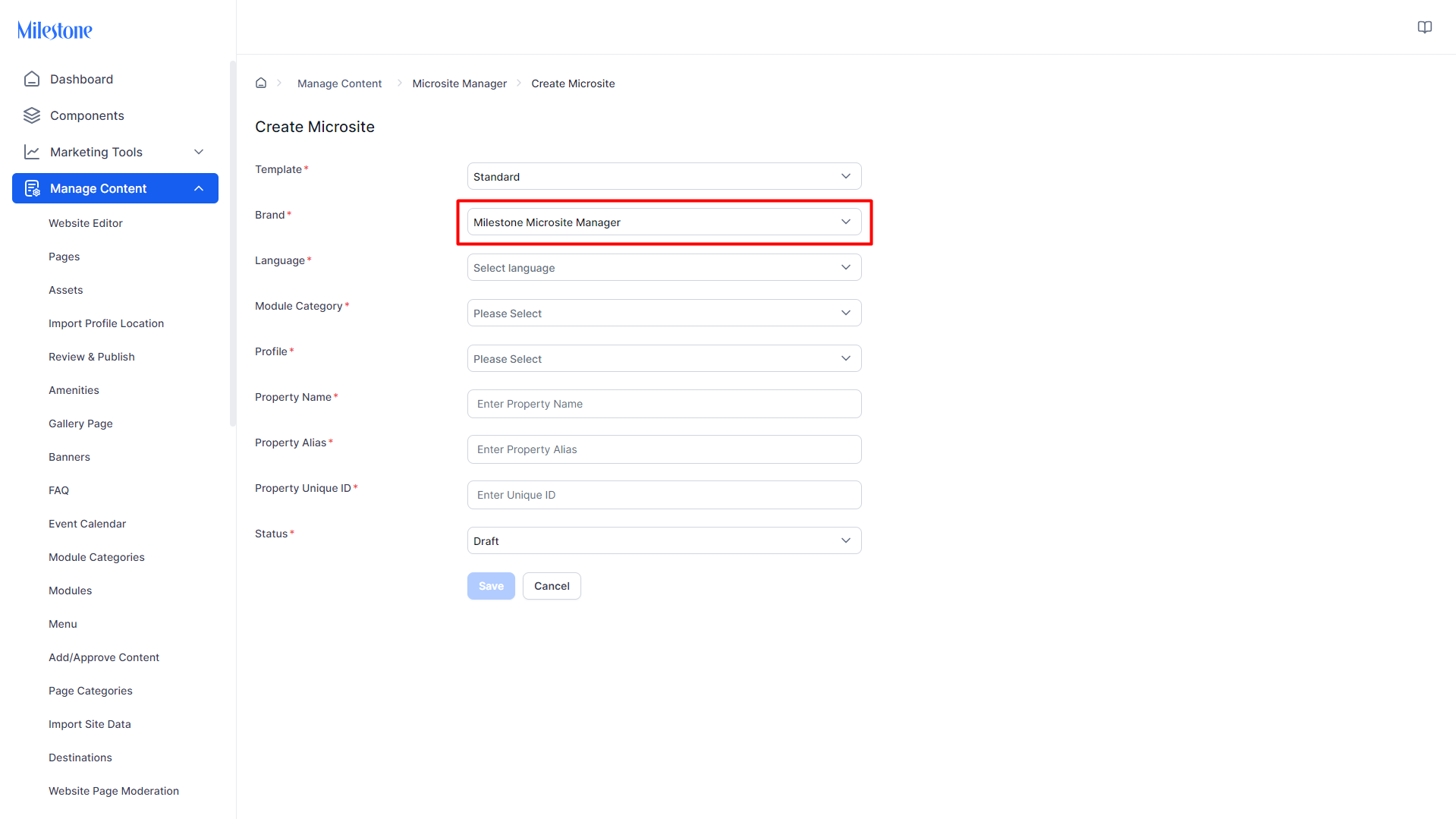Click the Profile field label

[x=271, y=351]
